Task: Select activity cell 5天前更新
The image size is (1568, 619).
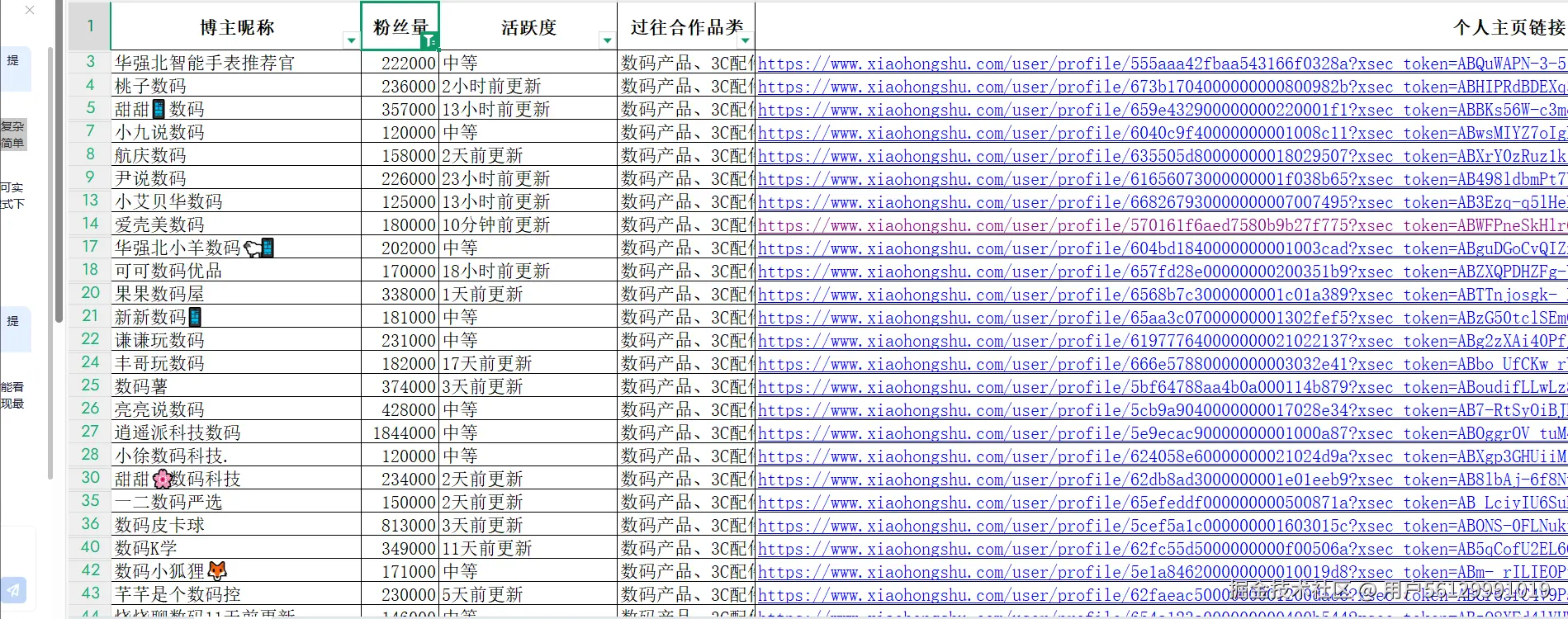Action: tap(528, 594)
